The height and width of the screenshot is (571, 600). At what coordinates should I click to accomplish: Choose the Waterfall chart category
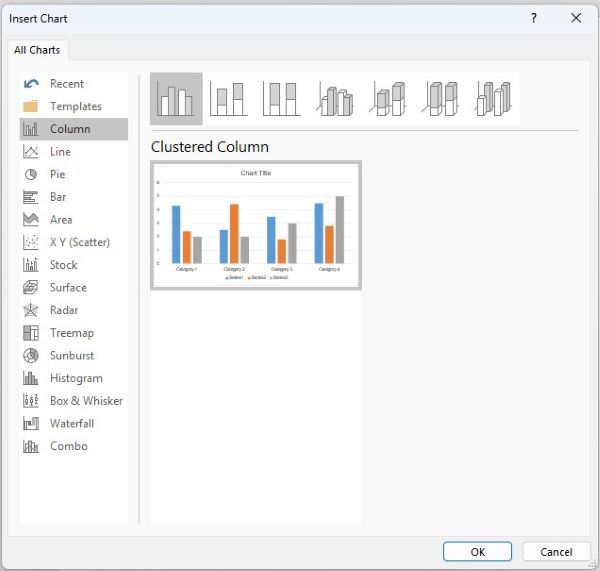tap(72, 423)
